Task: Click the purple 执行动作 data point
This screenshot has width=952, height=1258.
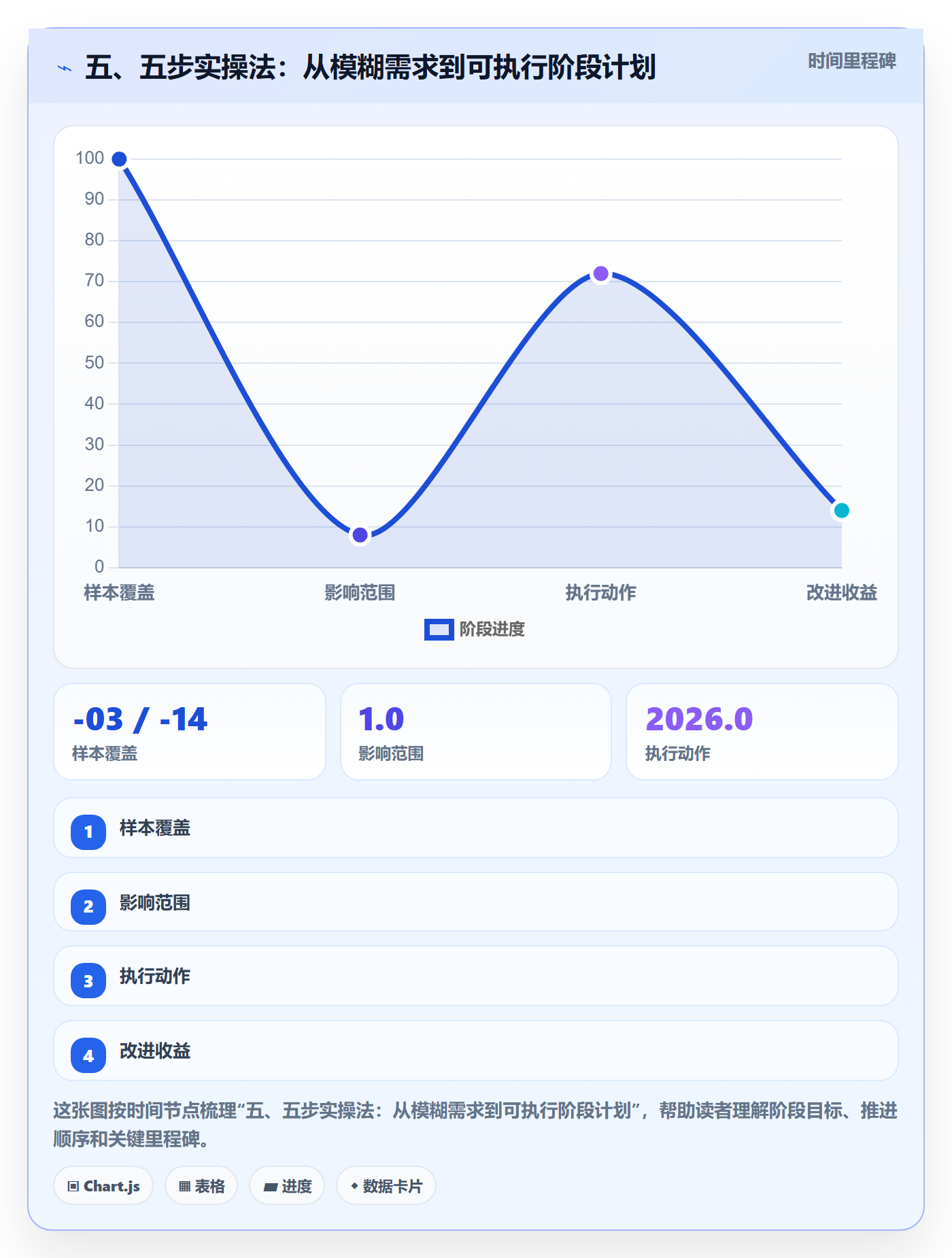Action: 601,274
